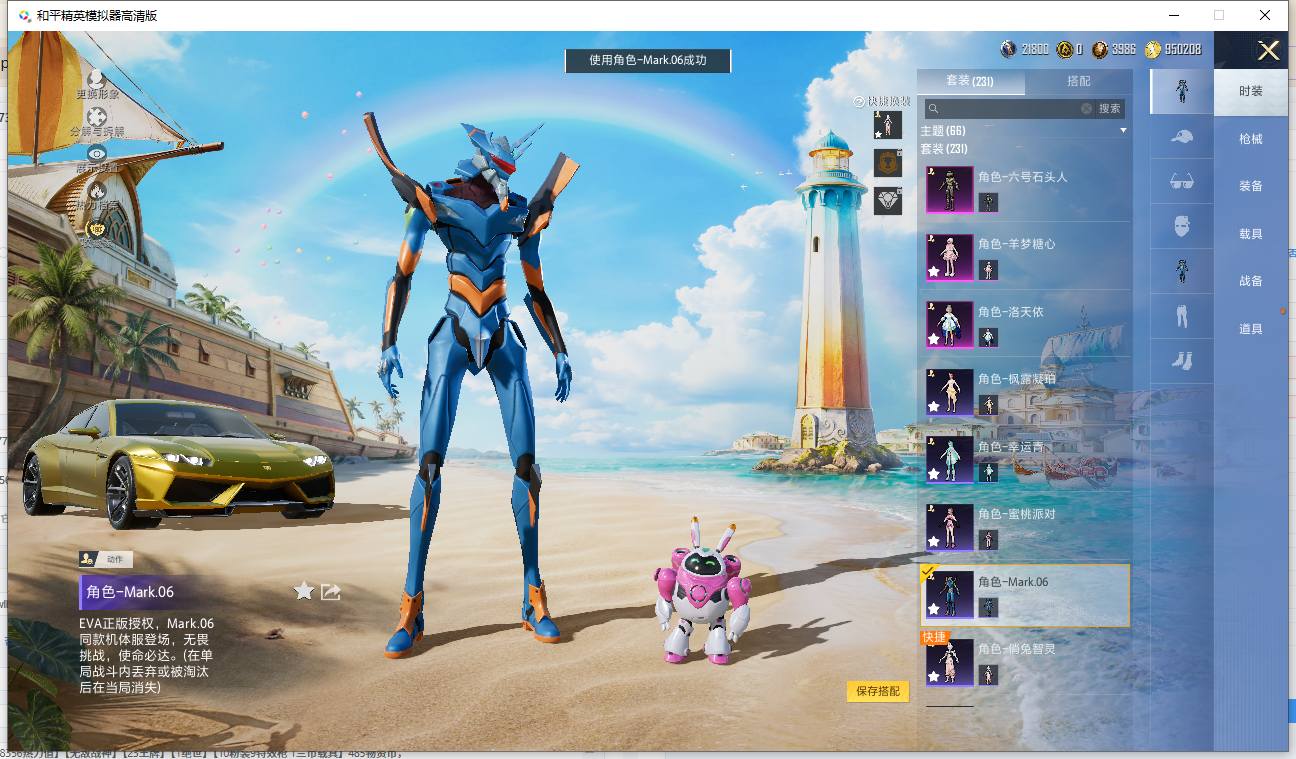Image resolution: width=1296 pixels, height=759 pixels.
Task: Switch to the 搭配 tab
Action: click(x=1079, y=81)
